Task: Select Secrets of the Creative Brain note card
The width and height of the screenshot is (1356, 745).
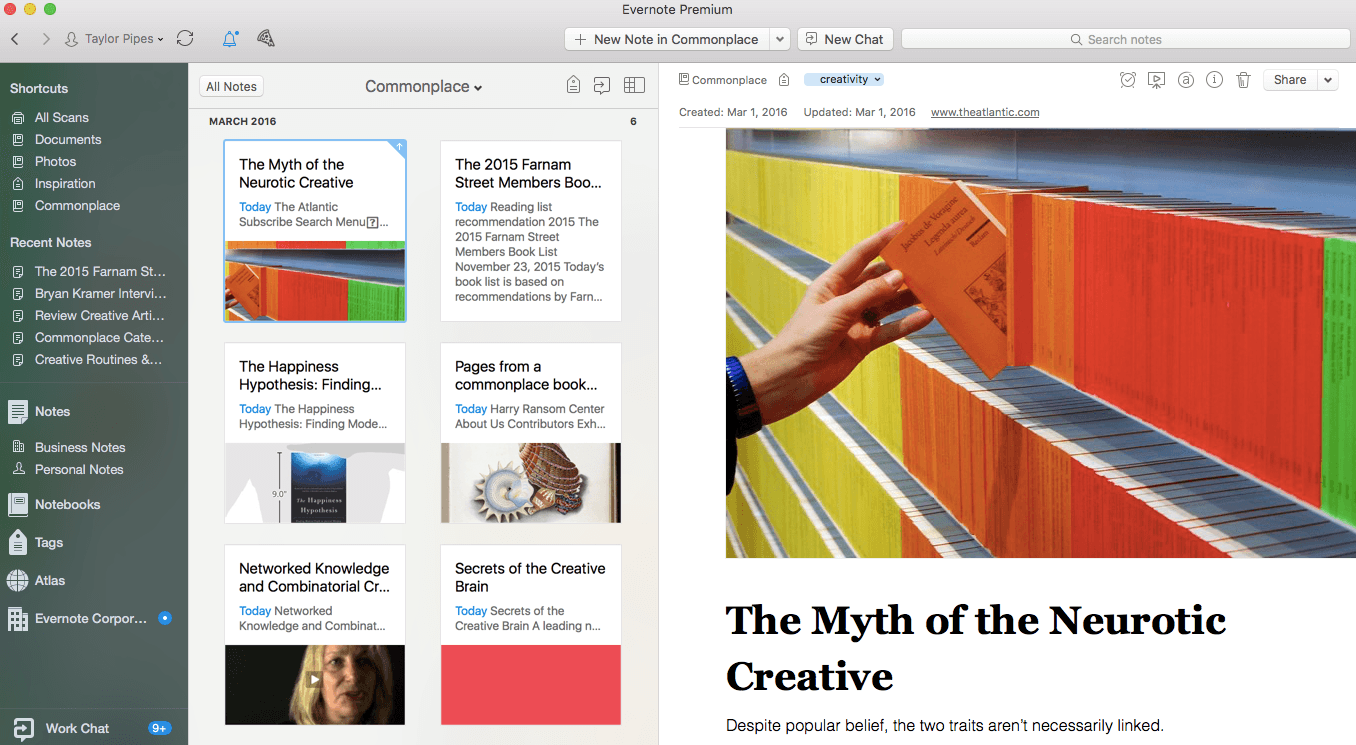Action: coord(531,635)
